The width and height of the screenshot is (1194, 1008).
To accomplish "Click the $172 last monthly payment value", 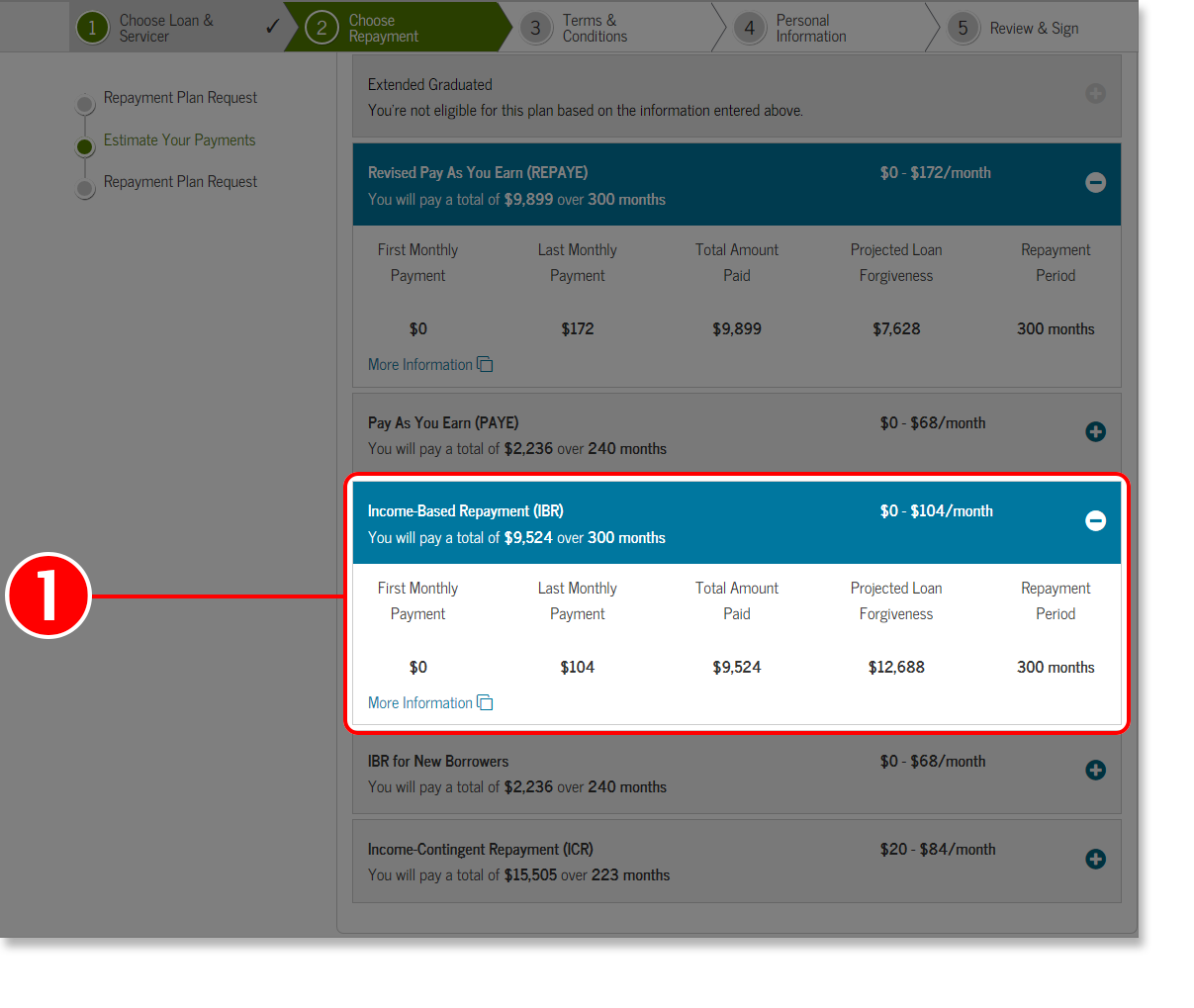I will pyautogui.click(x=578, y=328).
